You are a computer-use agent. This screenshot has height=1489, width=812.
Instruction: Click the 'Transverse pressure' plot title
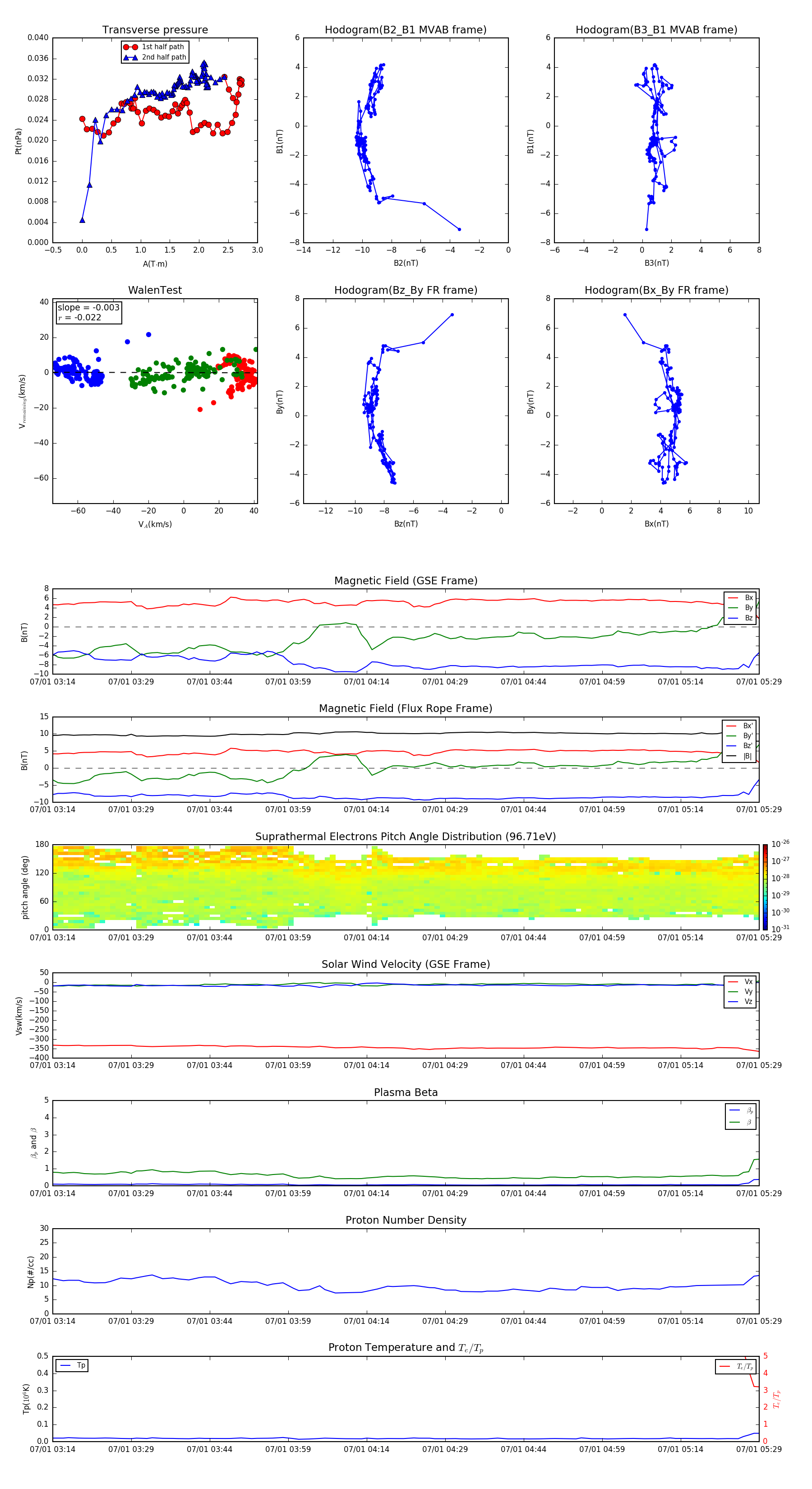click(155, 29)
